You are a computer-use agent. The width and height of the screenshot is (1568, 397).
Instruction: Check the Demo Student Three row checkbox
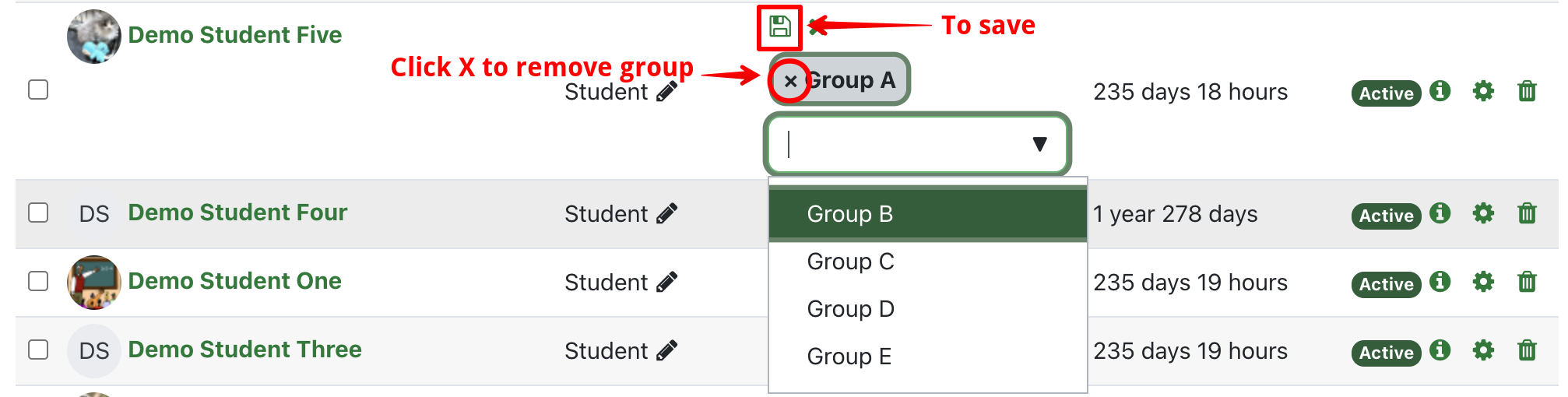[38, 350]
